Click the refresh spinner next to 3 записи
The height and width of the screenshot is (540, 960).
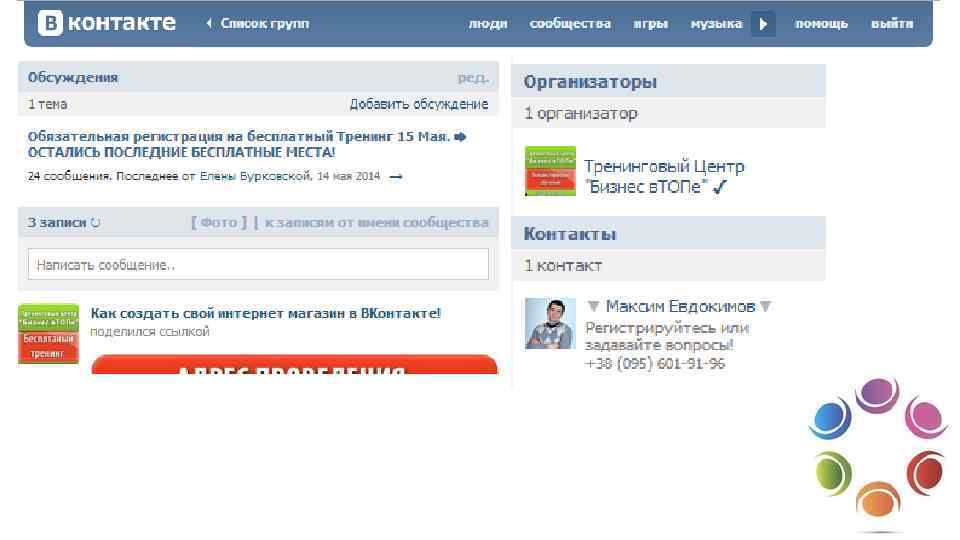[x=96, y=223]
